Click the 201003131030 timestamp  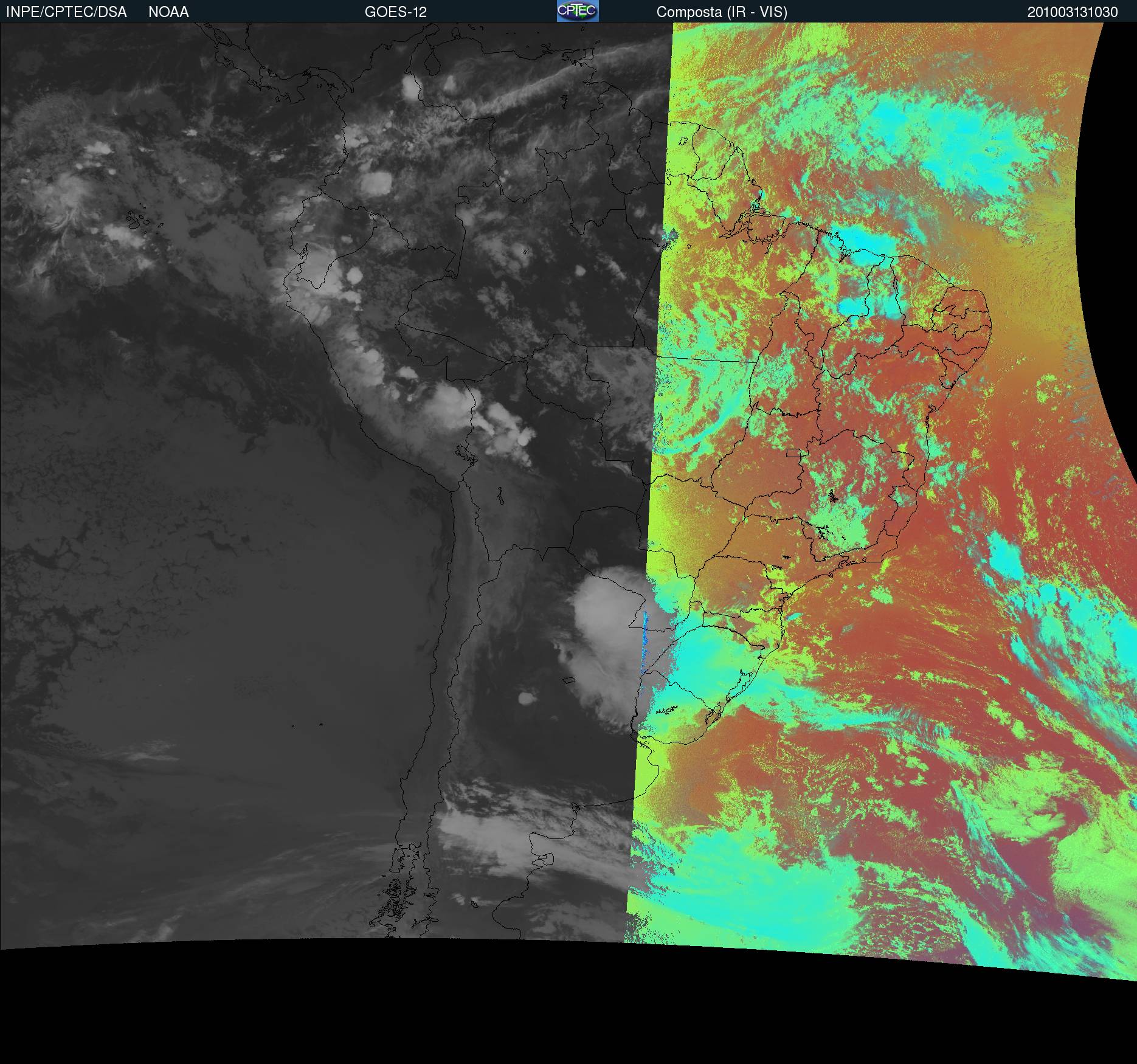click(1073, 12)
